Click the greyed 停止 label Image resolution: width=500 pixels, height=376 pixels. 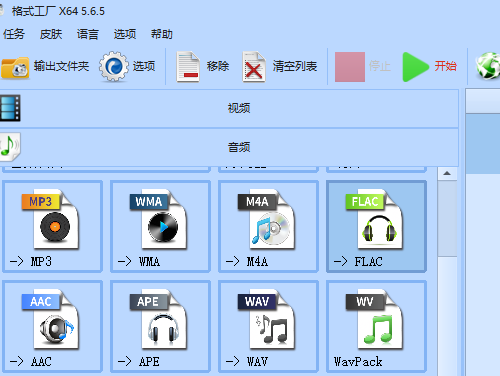pos(380,66)
